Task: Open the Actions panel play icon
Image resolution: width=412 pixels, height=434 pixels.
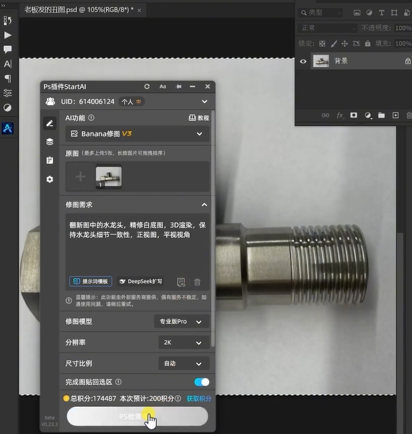Action: point(7,35)
